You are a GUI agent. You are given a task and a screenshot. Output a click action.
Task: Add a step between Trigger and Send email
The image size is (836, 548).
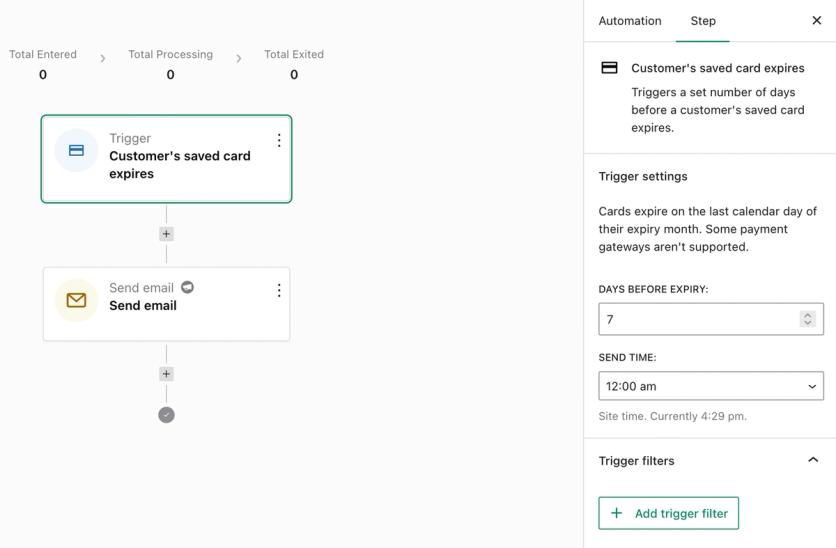166,233
